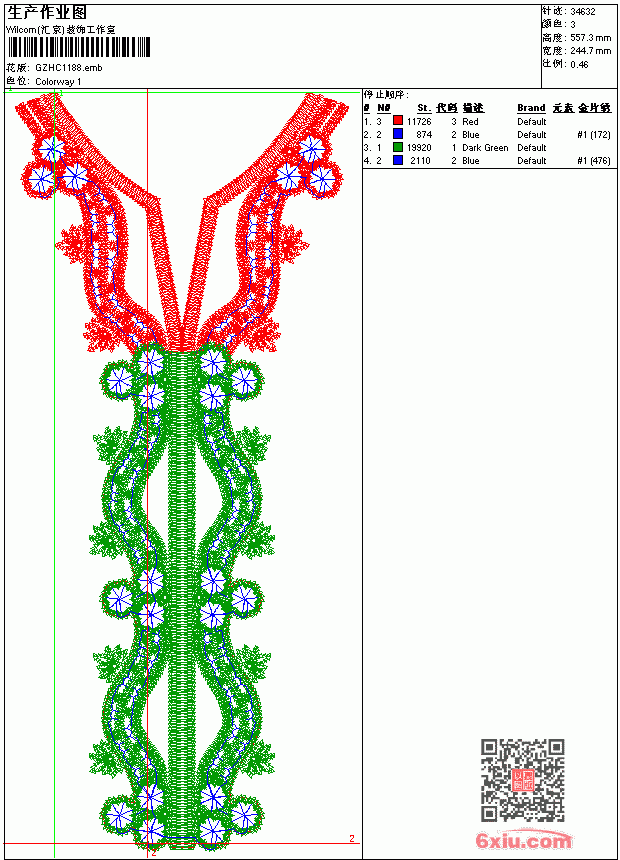The height and width of the screenshot is (860, 620).
Task: Select the Colorway 1 label
Action: (x=58, y=82)
